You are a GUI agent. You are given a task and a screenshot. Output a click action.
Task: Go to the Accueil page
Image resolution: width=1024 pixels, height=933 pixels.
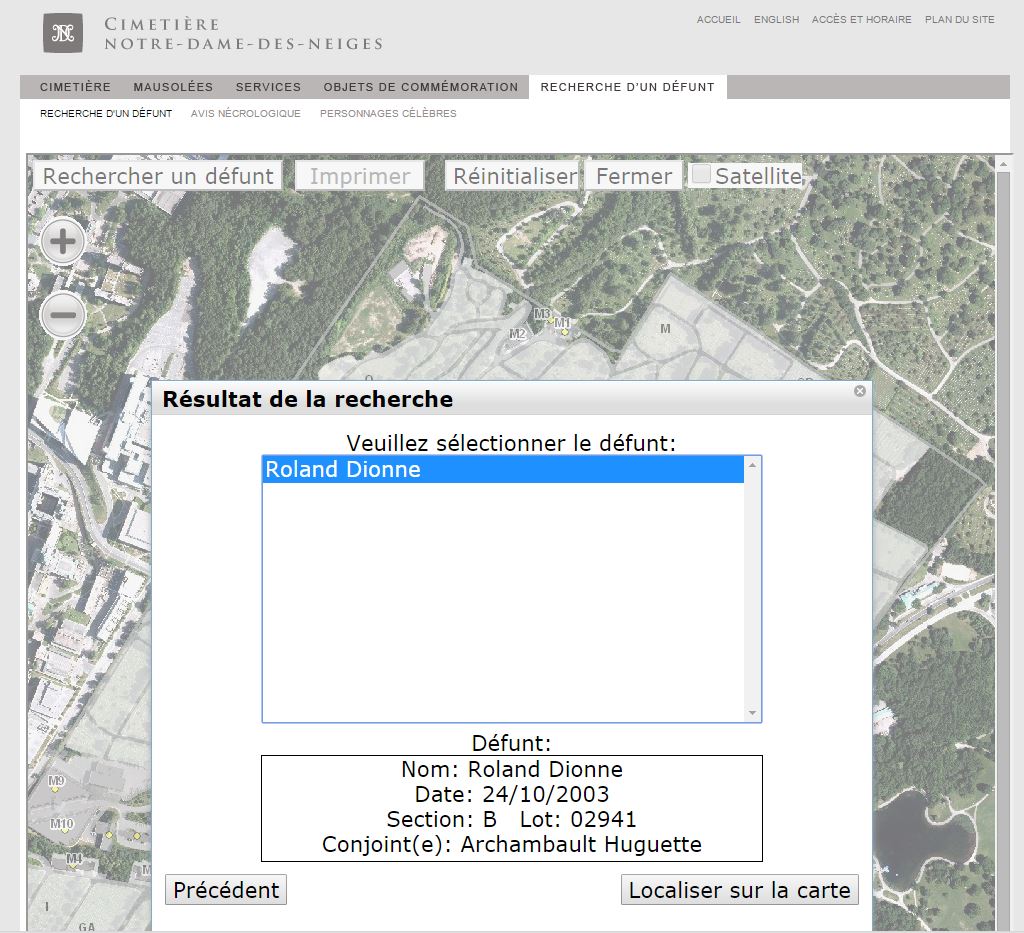pos(718,20)
